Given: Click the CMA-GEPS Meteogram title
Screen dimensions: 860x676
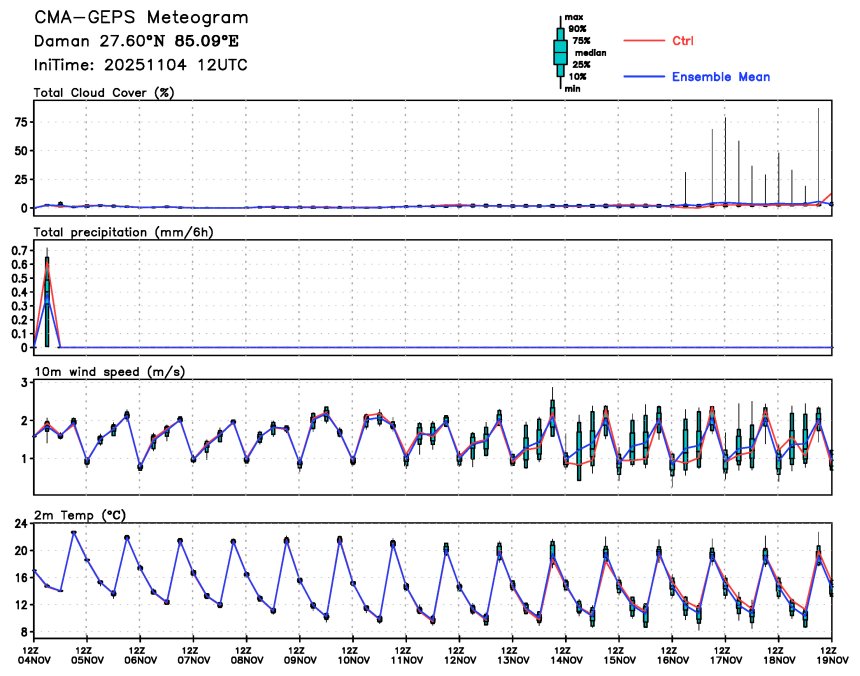Looking at the screenshot, I should tap(141, 18).
